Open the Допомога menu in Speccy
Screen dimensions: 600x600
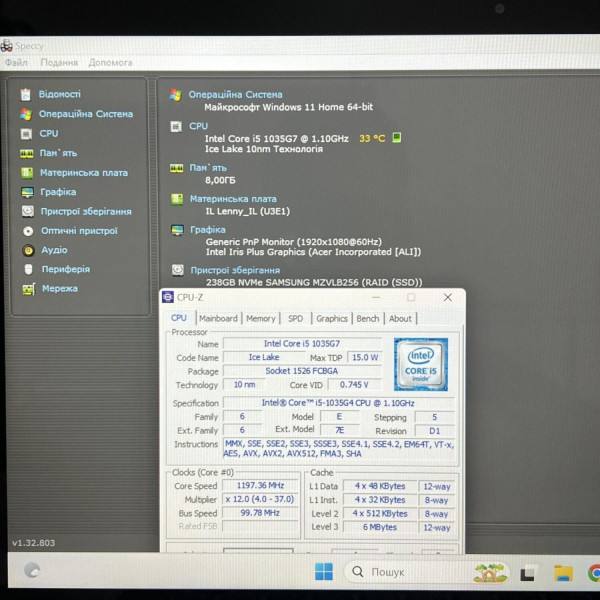(111, 62)
